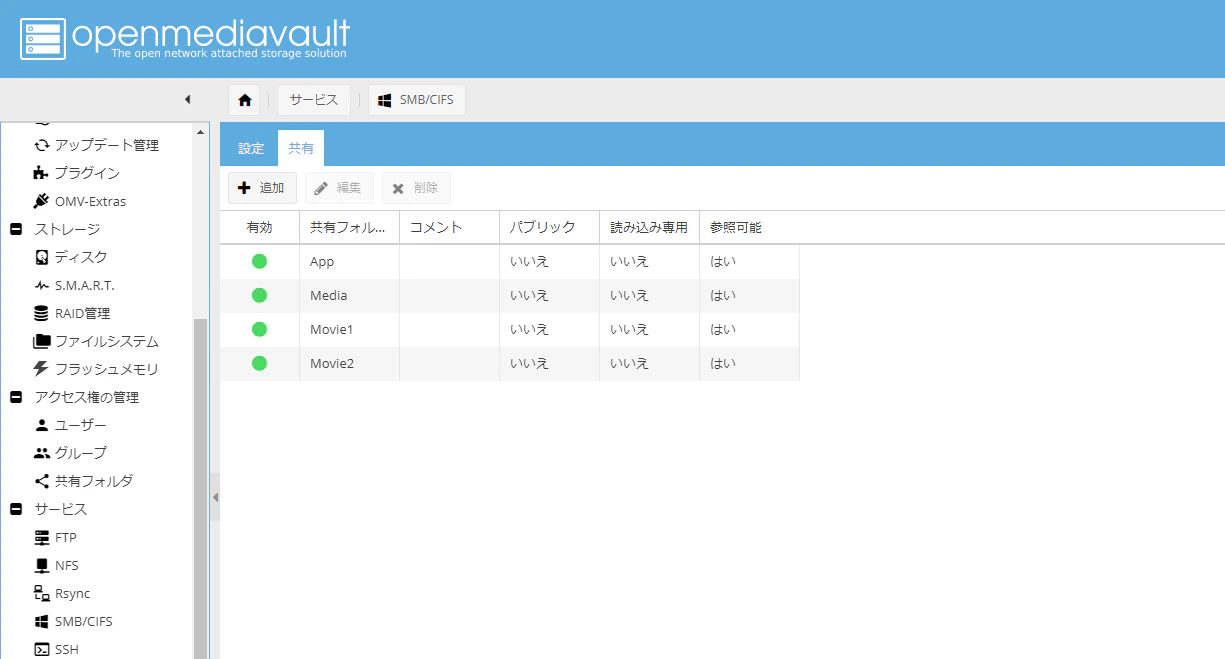
Task: Collapse the アクセス権の管理 section
Action: [14, 397]
